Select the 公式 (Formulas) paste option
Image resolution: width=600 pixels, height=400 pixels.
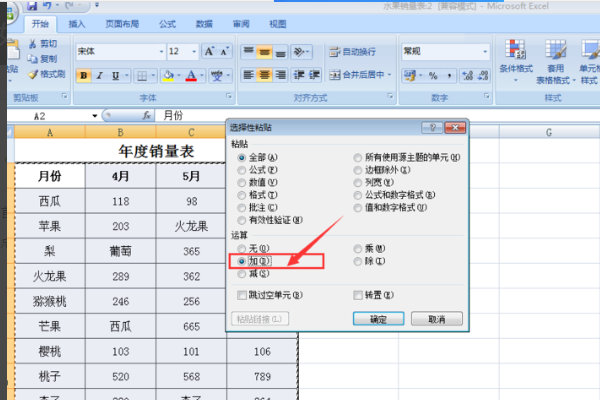[x=241, y=170]
